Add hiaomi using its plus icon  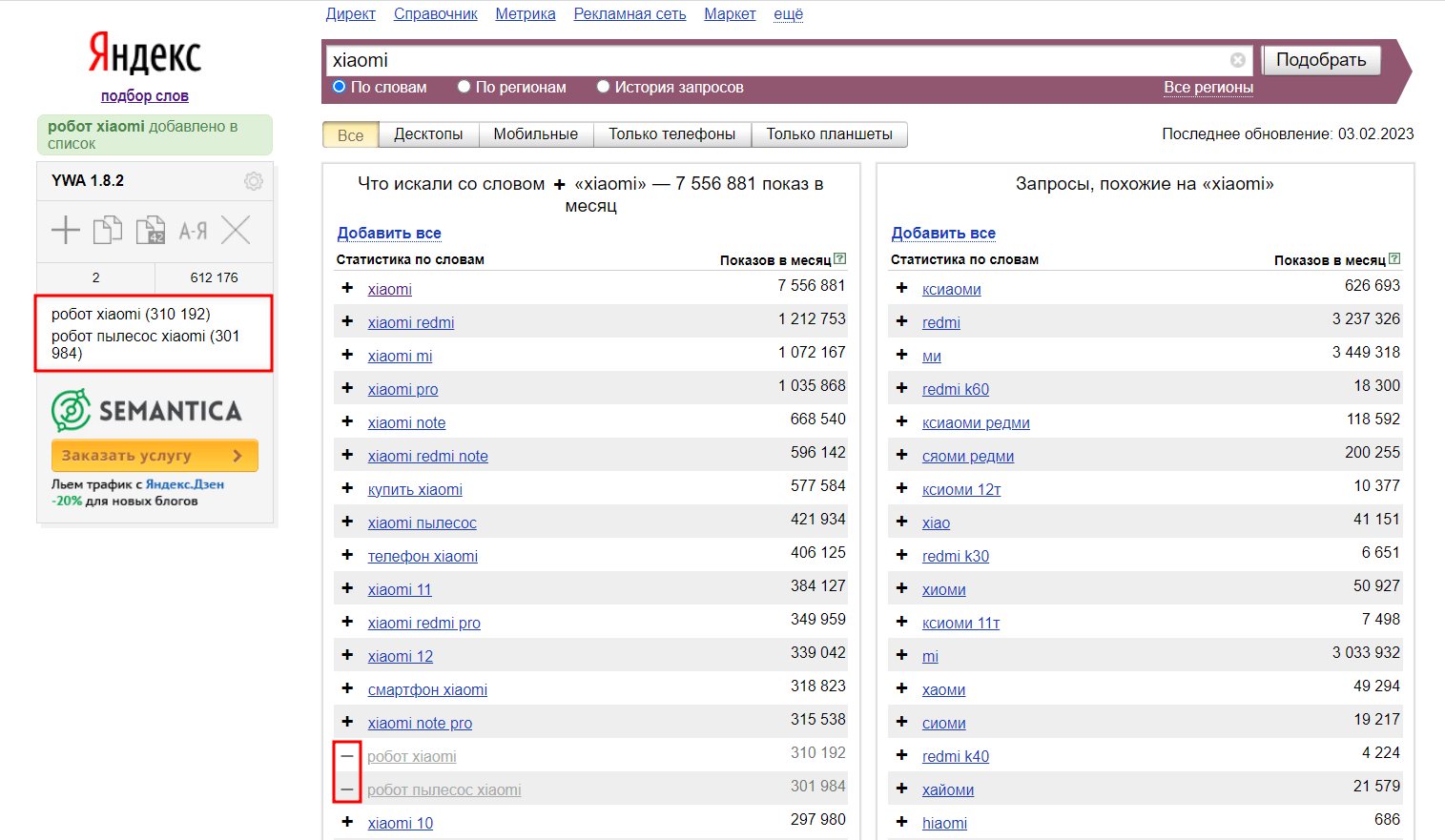tap(901, 822)
